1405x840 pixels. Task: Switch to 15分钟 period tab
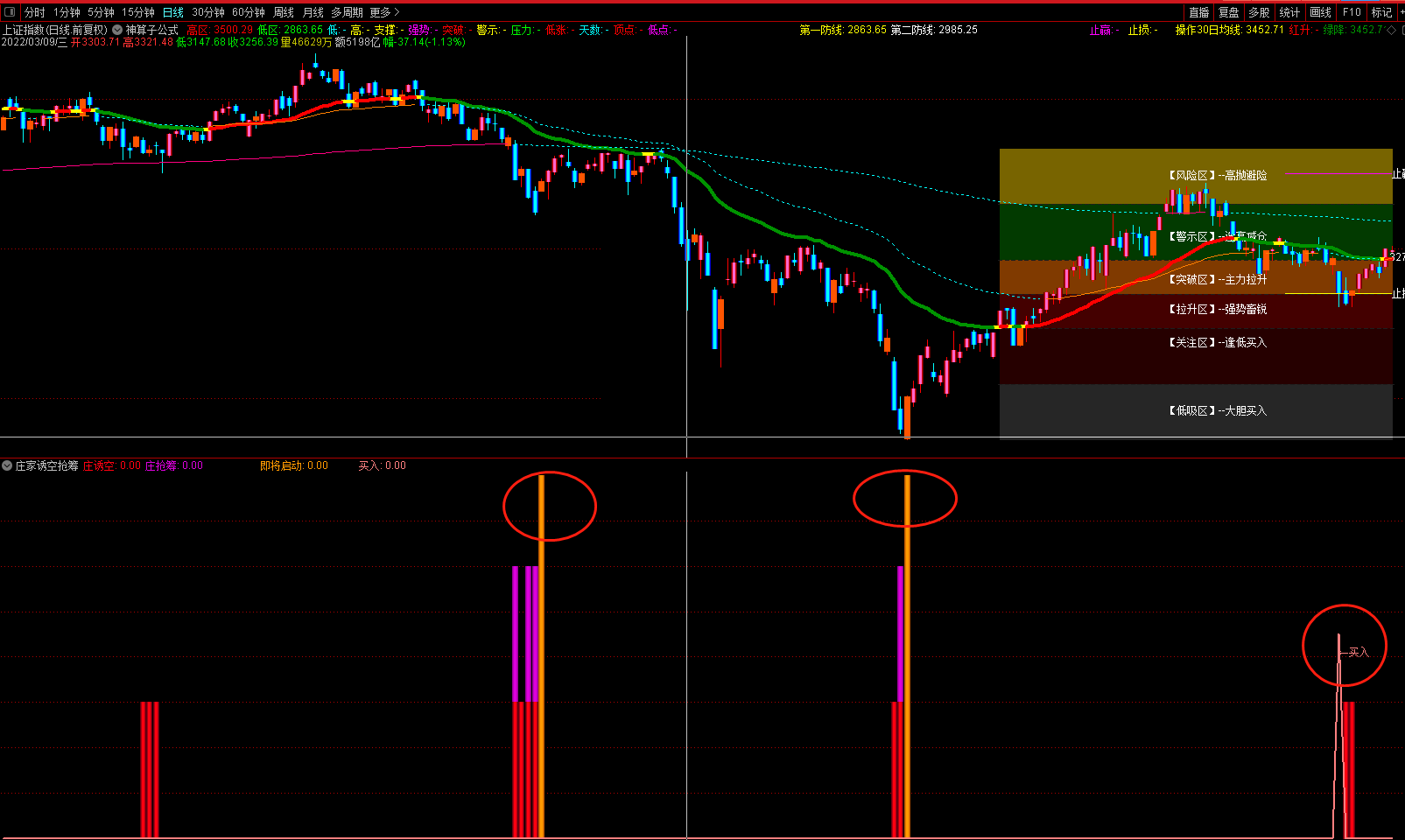[x=137, y=12]
